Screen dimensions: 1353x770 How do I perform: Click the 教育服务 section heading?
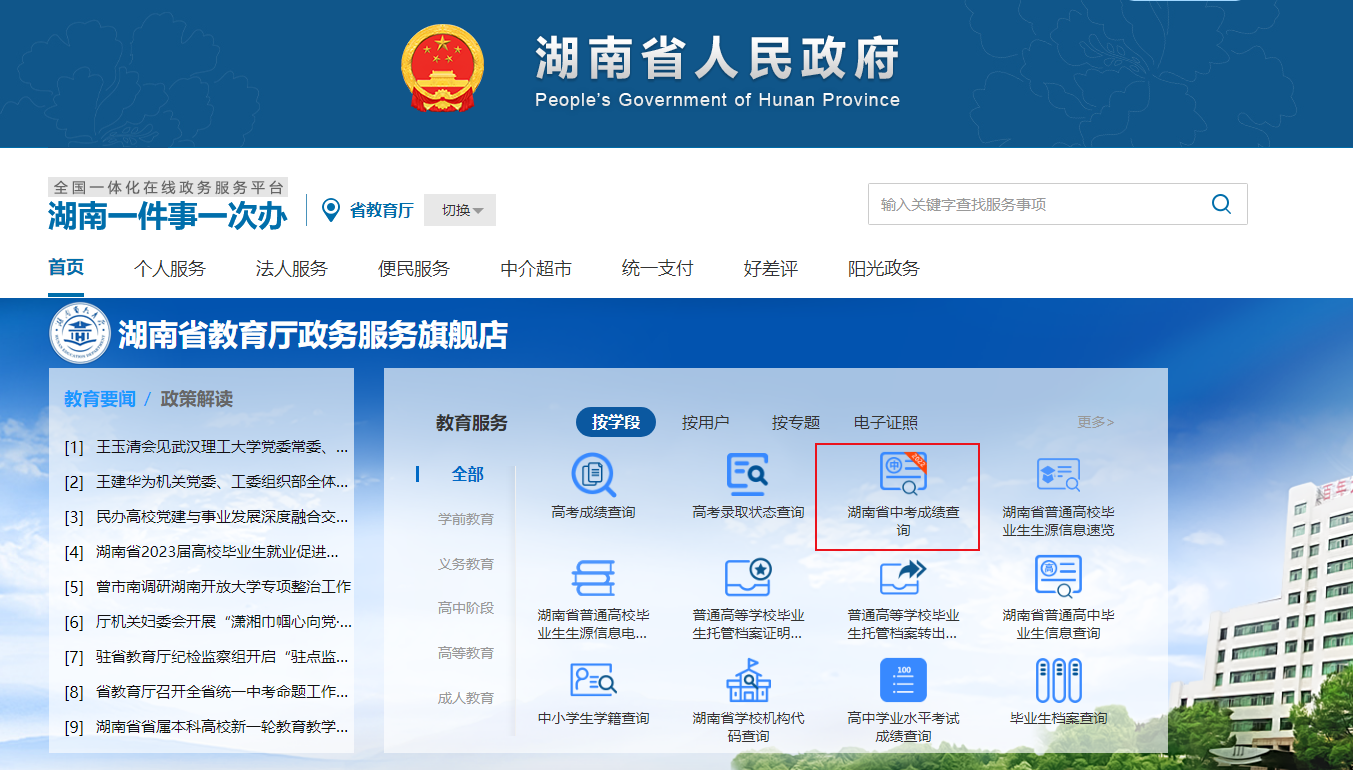(472, 423)
